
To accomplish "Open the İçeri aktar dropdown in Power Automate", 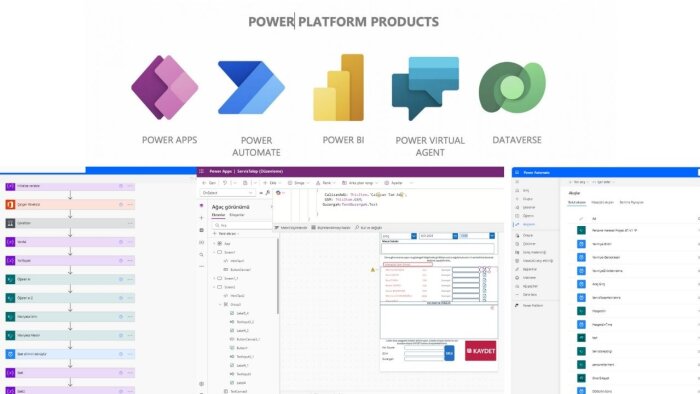I will click(605, 182).
